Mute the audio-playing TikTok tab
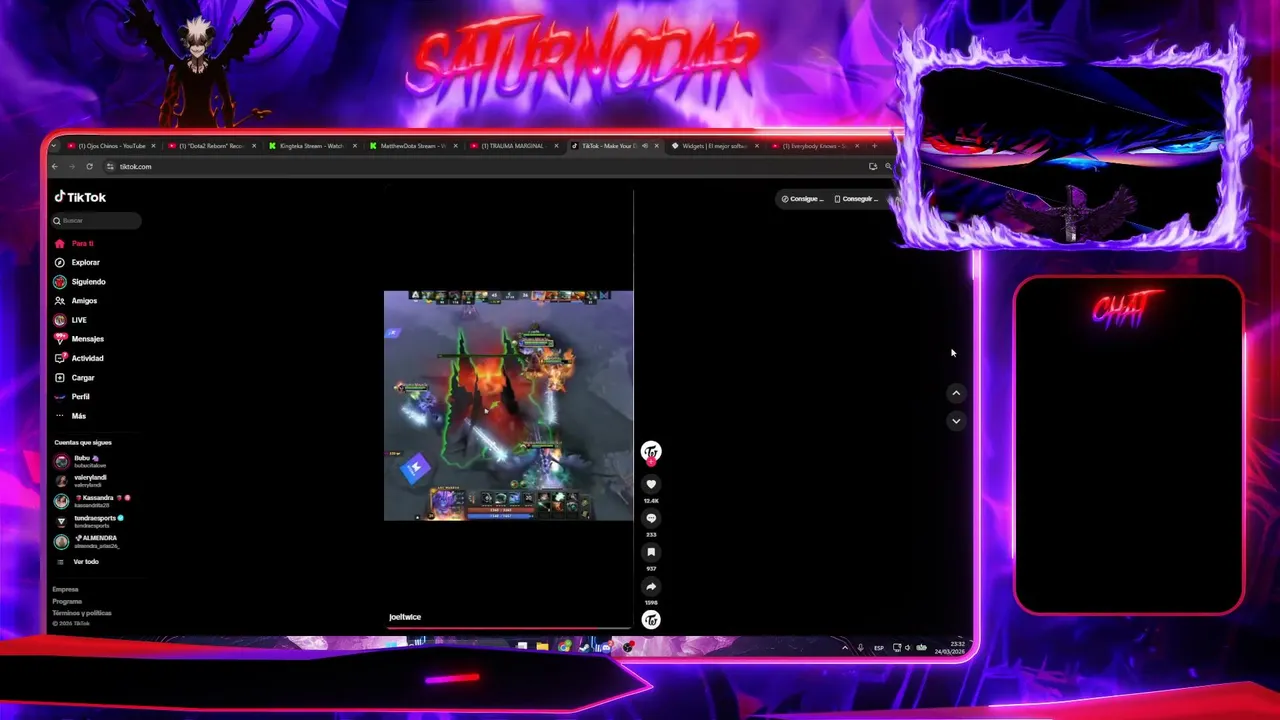This screenshot has width=1280, height=720. coord(644,146)
